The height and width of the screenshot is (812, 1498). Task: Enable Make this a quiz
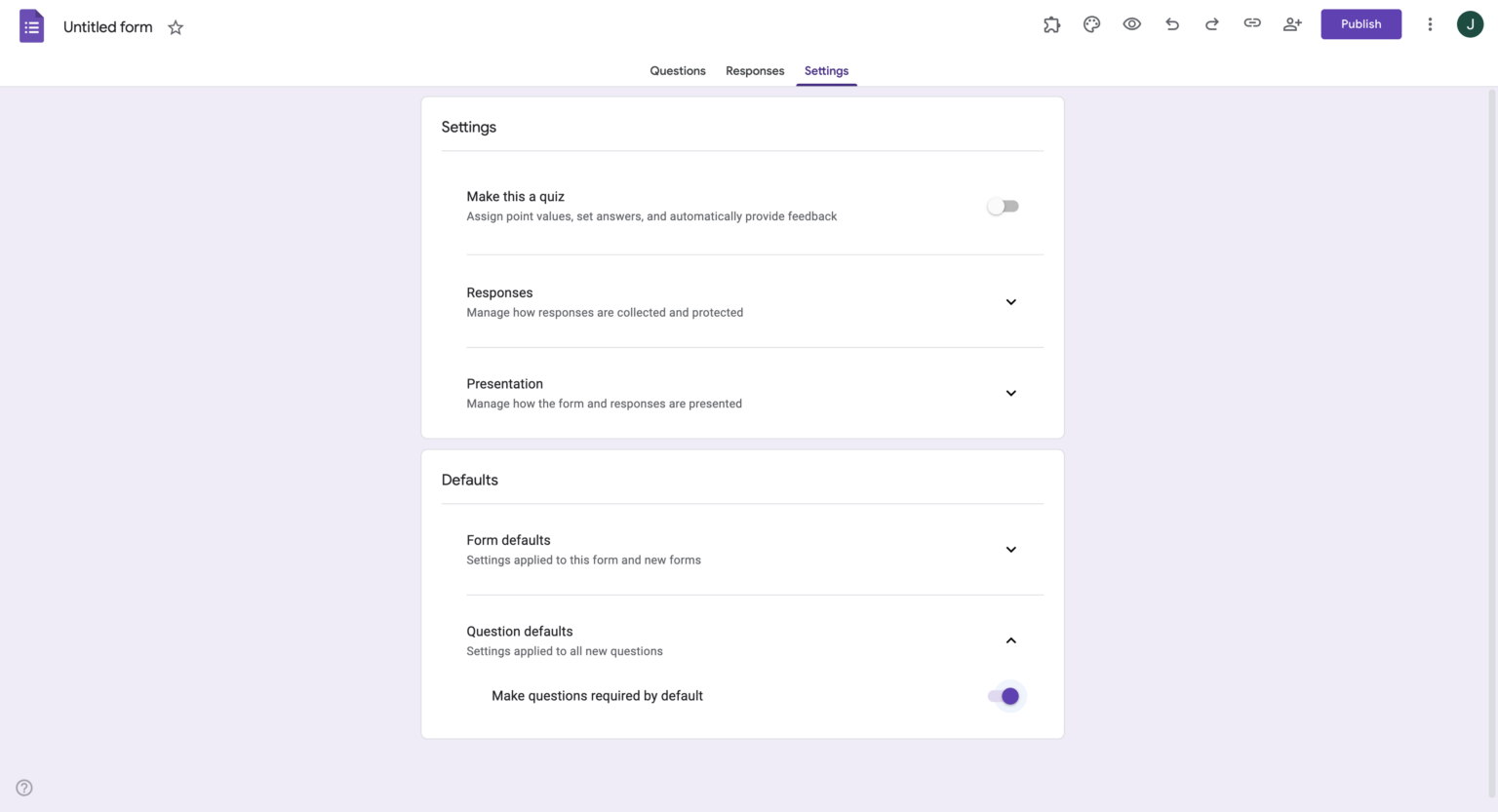pyautogui.click(x=1003, y=206)
